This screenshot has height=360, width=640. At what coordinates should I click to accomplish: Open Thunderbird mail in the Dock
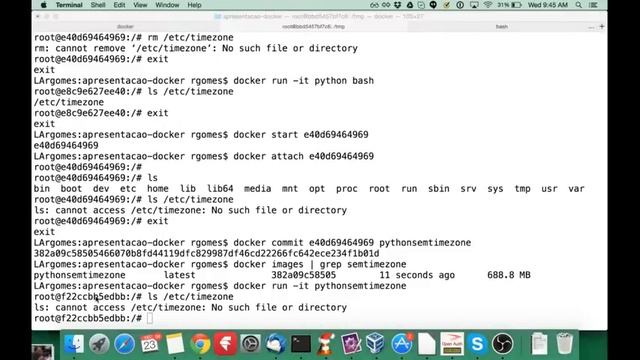coord(276,344)
